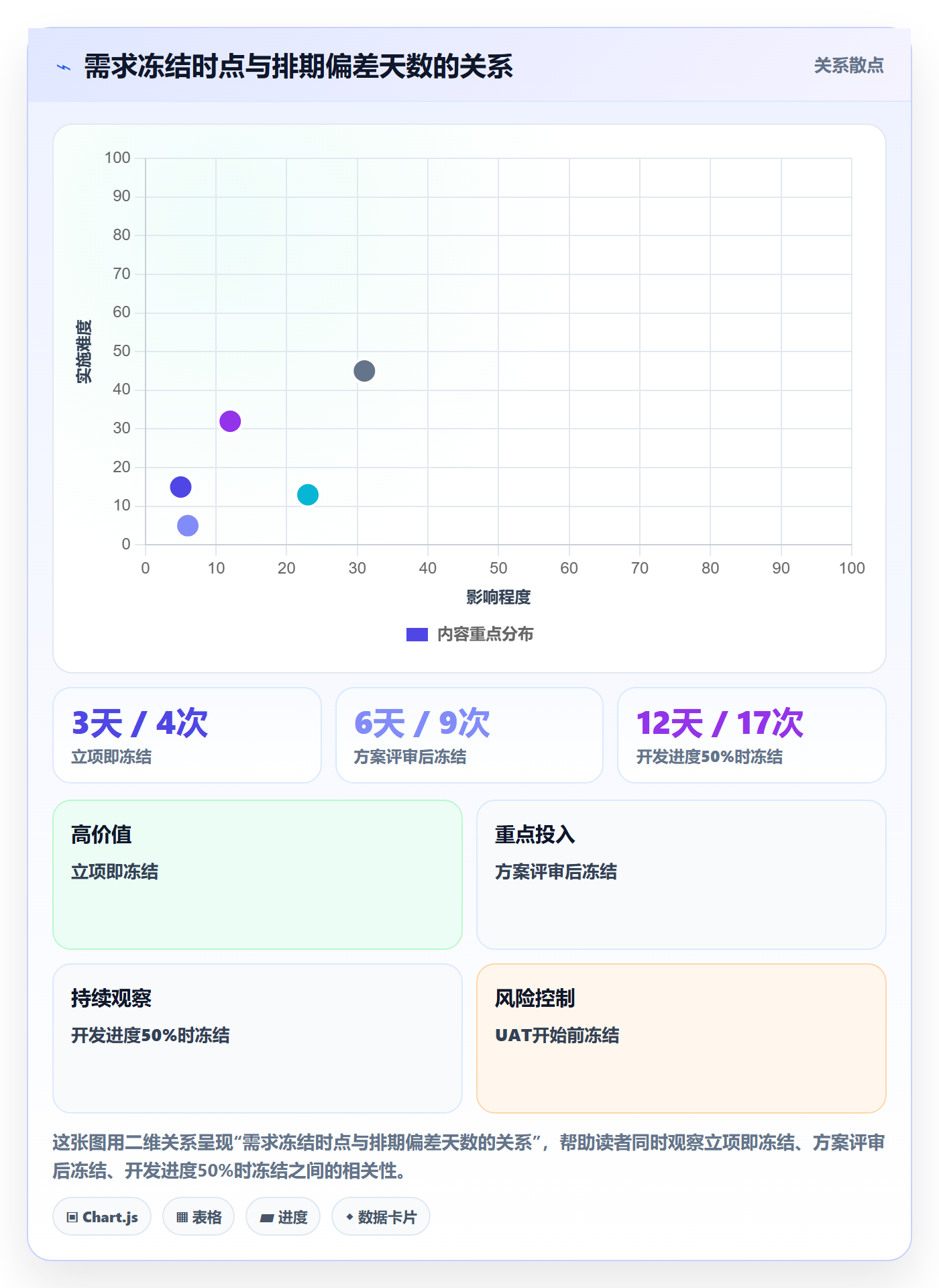Toggle the 内容重点分布 legend color box
This screenshot has height=1288, width=939.
[417, 635]
